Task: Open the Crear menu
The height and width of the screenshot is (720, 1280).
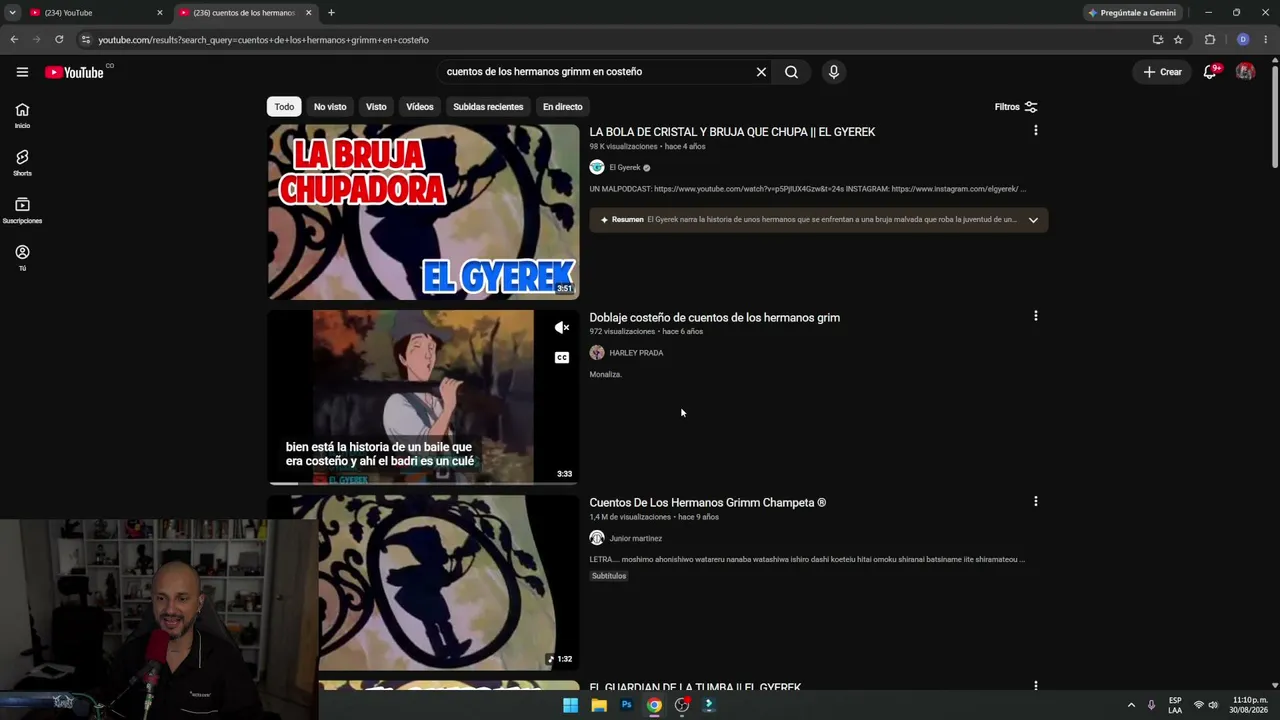Action: 1163,72
